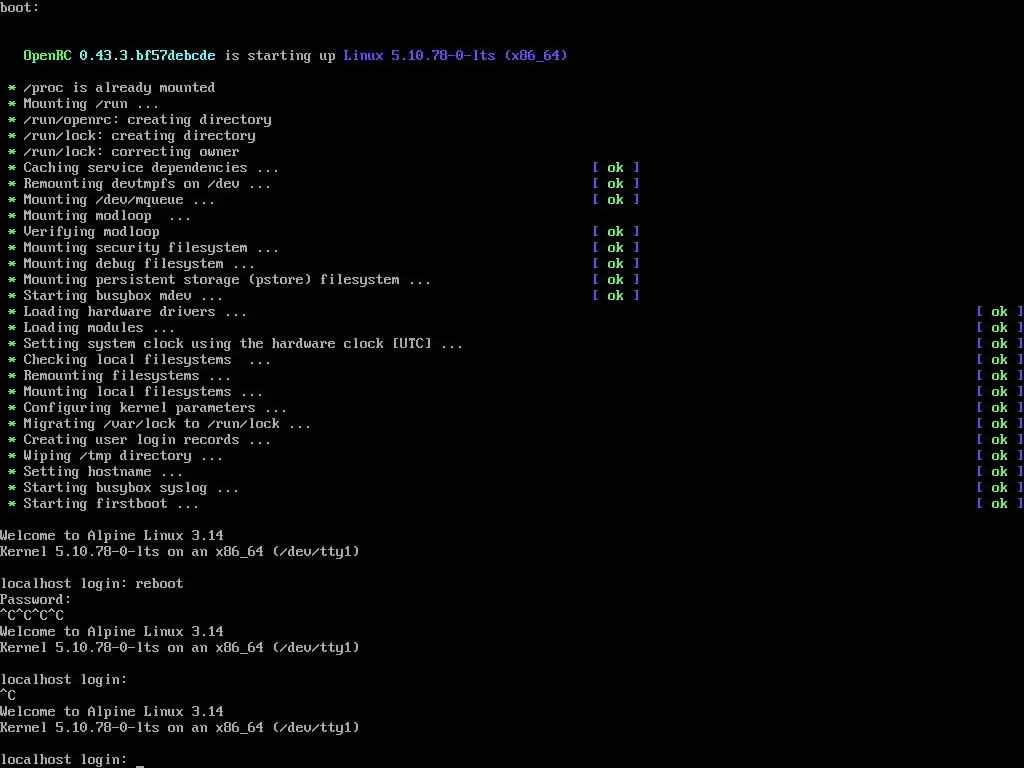Click "Caching service dependencies" line
The image size is (1024, 768).
pyautogui.click(x=151, y=168)
